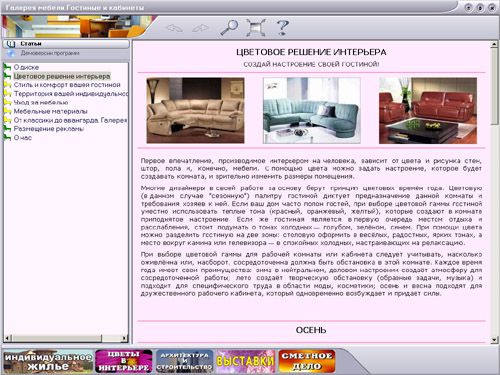Click the beige corner sofa photo

coord(195,111)
